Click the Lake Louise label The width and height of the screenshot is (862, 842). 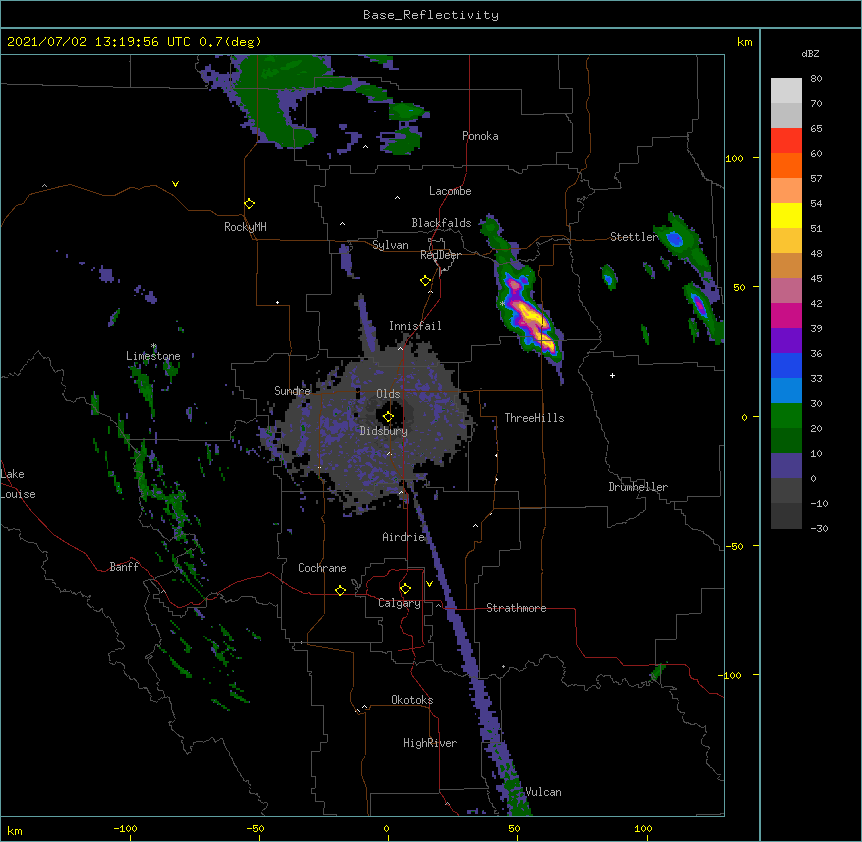click(x=18, y=484)
